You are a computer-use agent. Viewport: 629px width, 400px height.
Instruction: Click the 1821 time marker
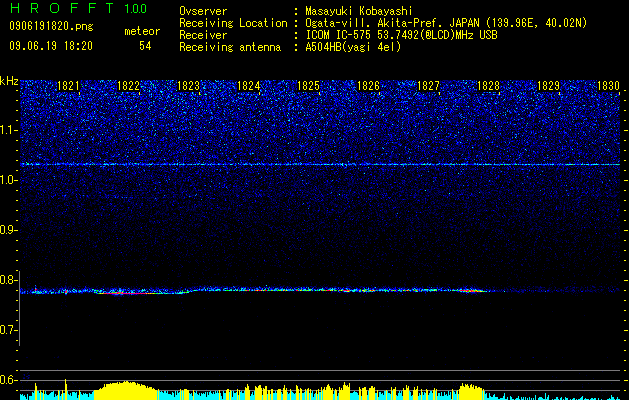[68, 86]
